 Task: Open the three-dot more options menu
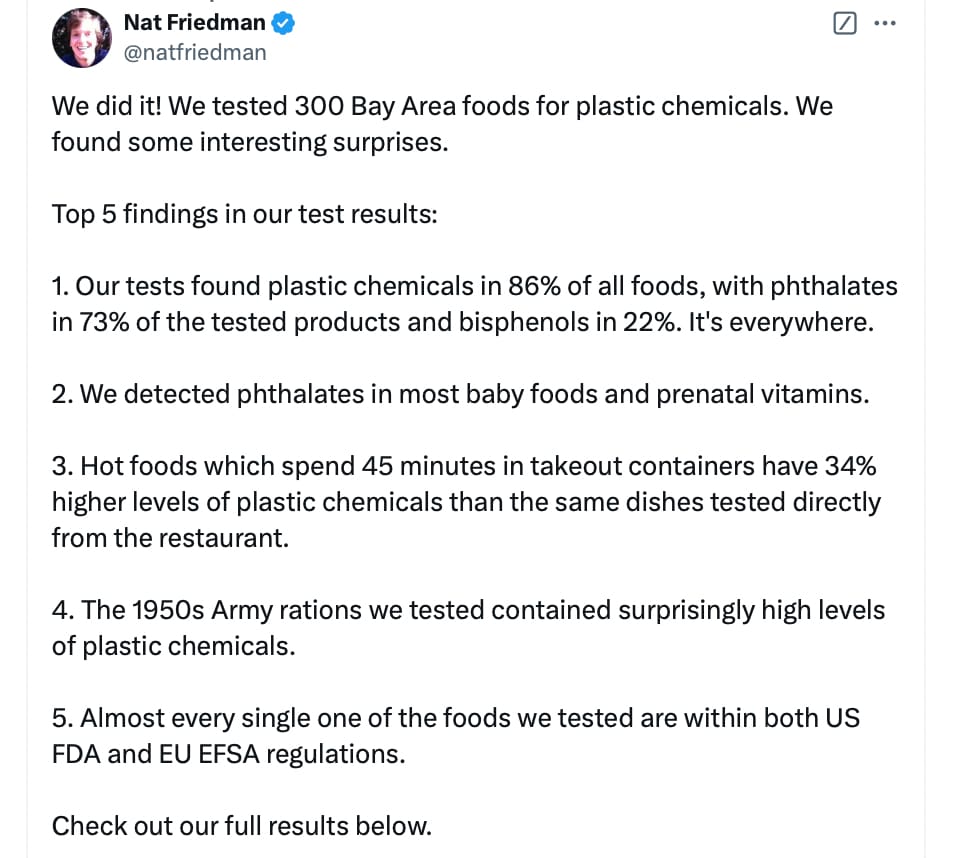884,23
